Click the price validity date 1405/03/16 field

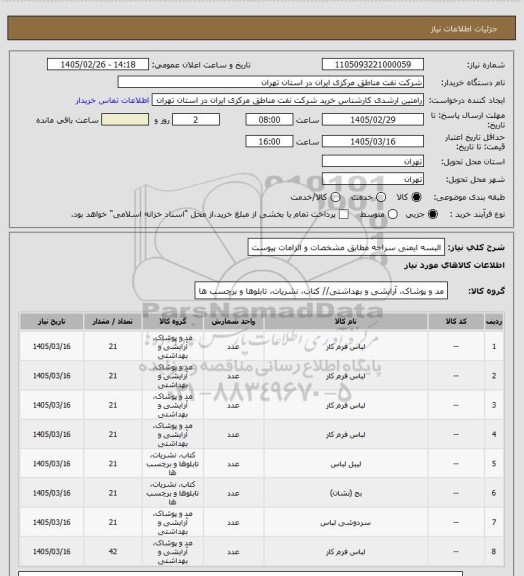(373, 141)
